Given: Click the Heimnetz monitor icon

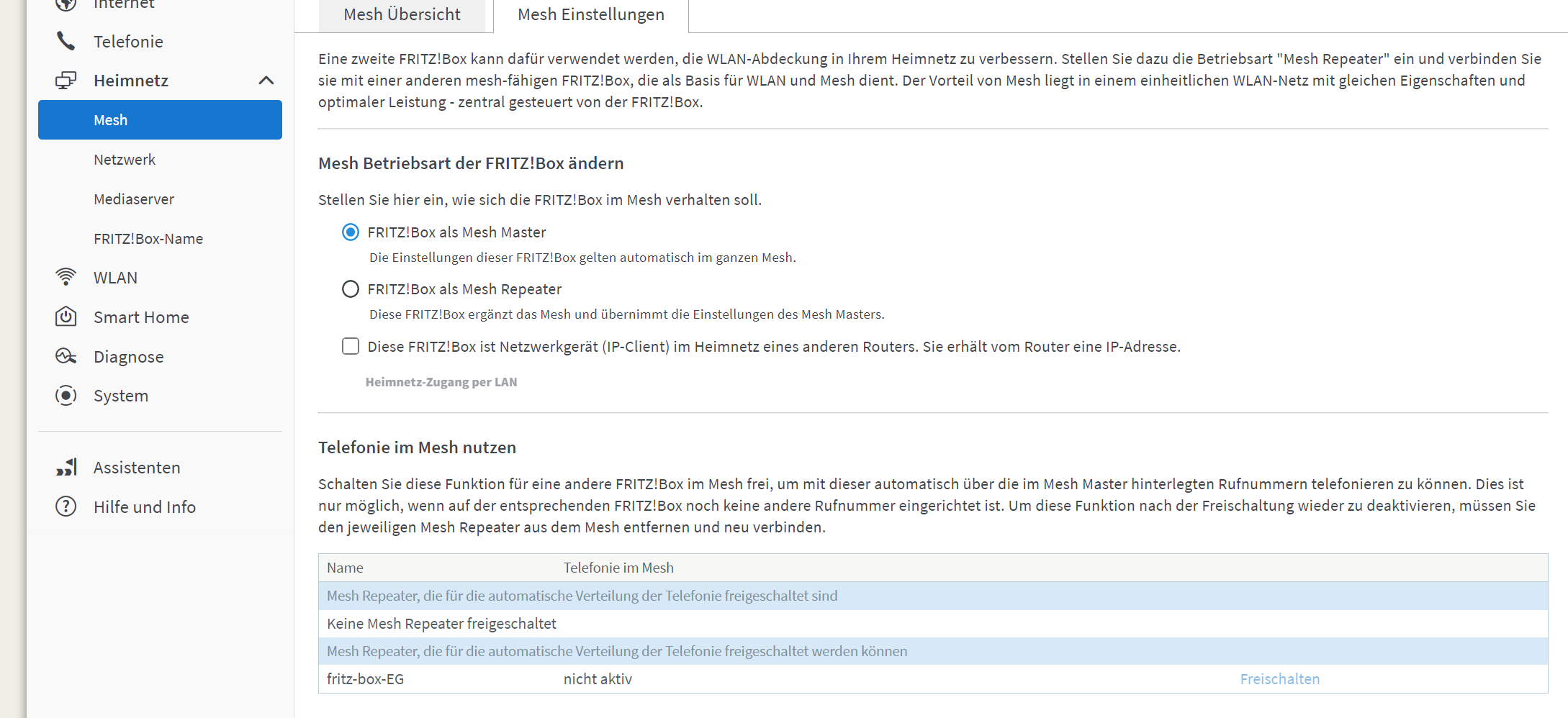Looking at the screenshot, I should (66, 80).
